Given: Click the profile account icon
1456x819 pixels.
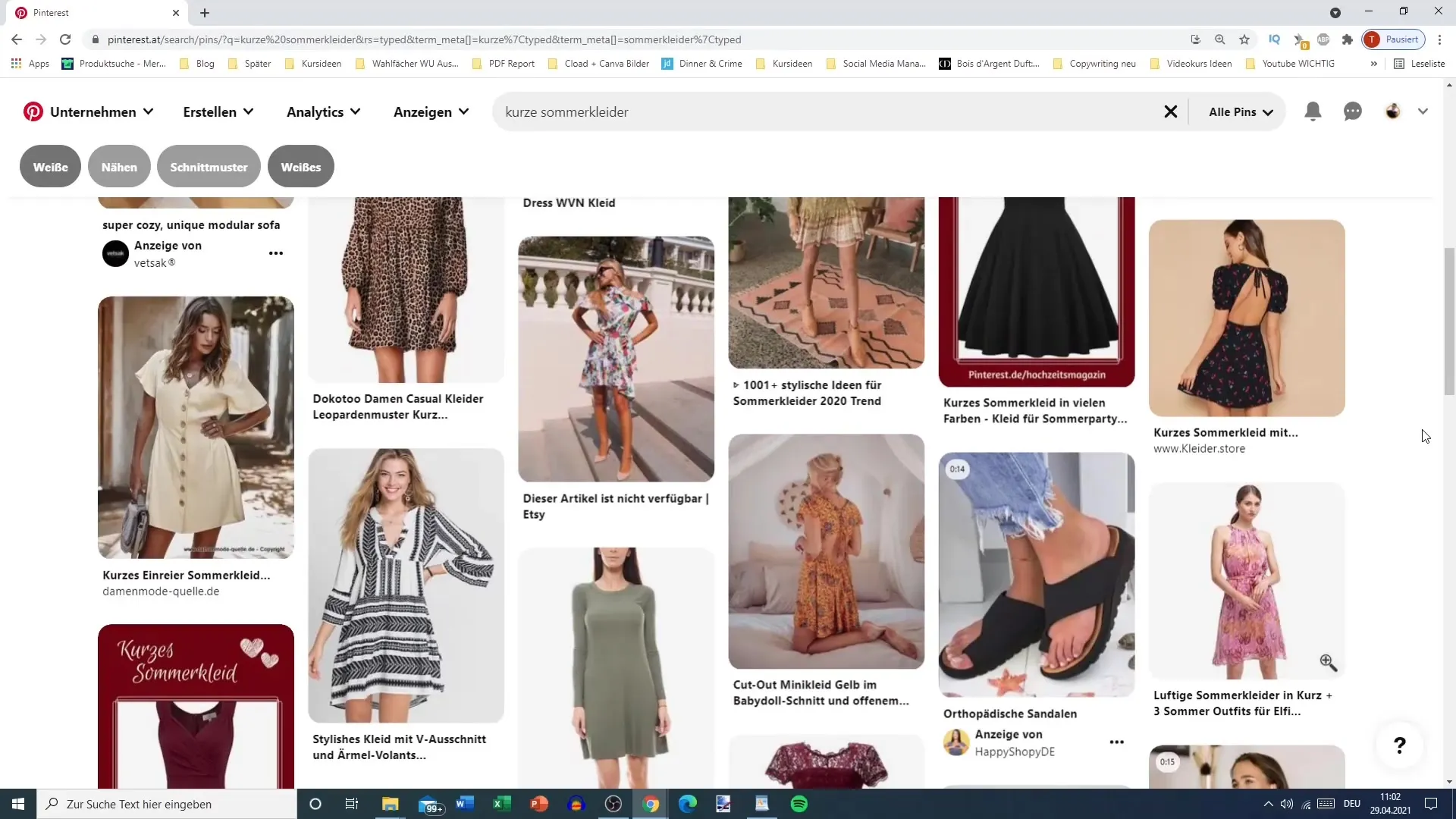Looking at the screenshot, I should 1393,111.
